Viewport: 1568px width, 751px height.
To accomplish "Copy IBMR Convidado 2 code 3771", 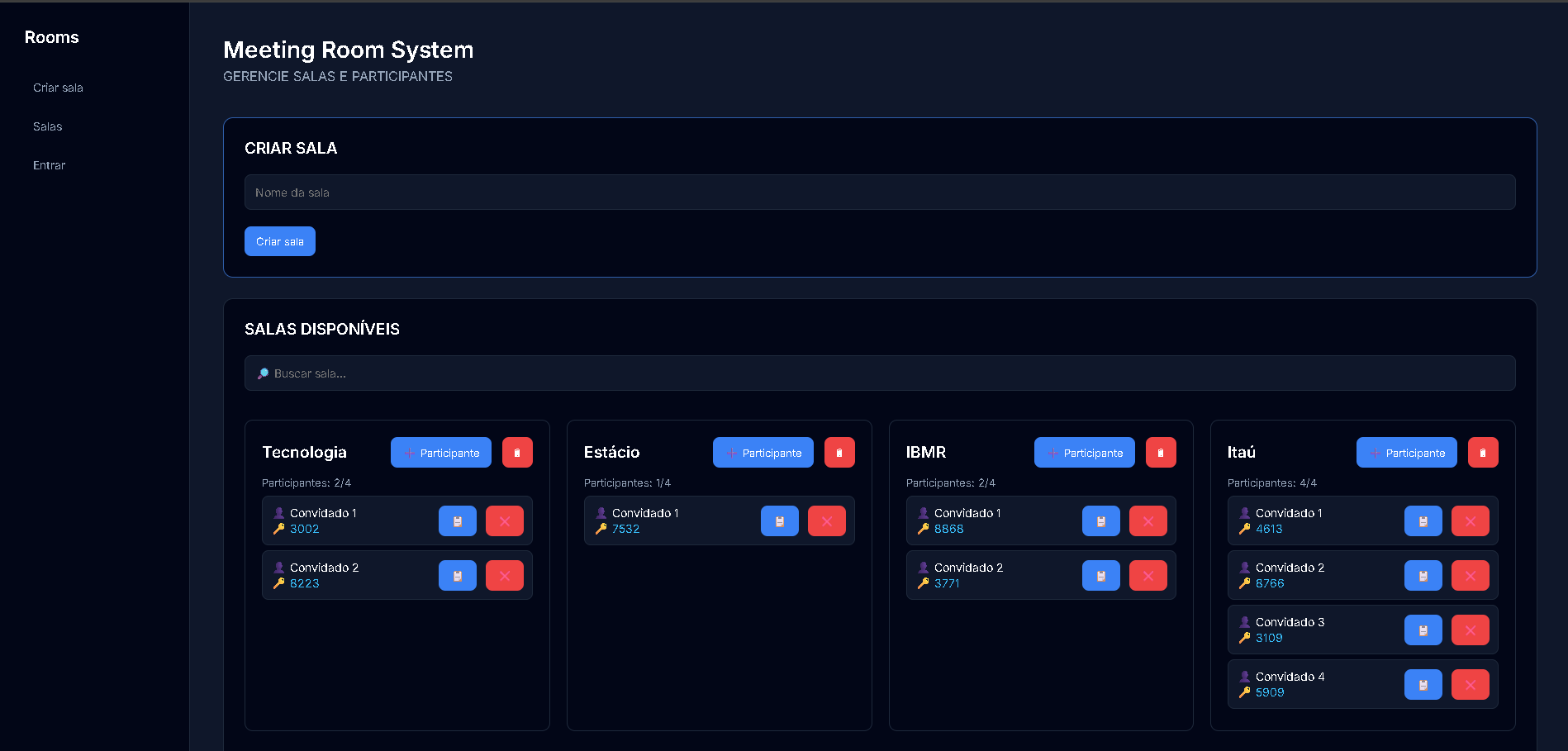I will click(1101, 576).
